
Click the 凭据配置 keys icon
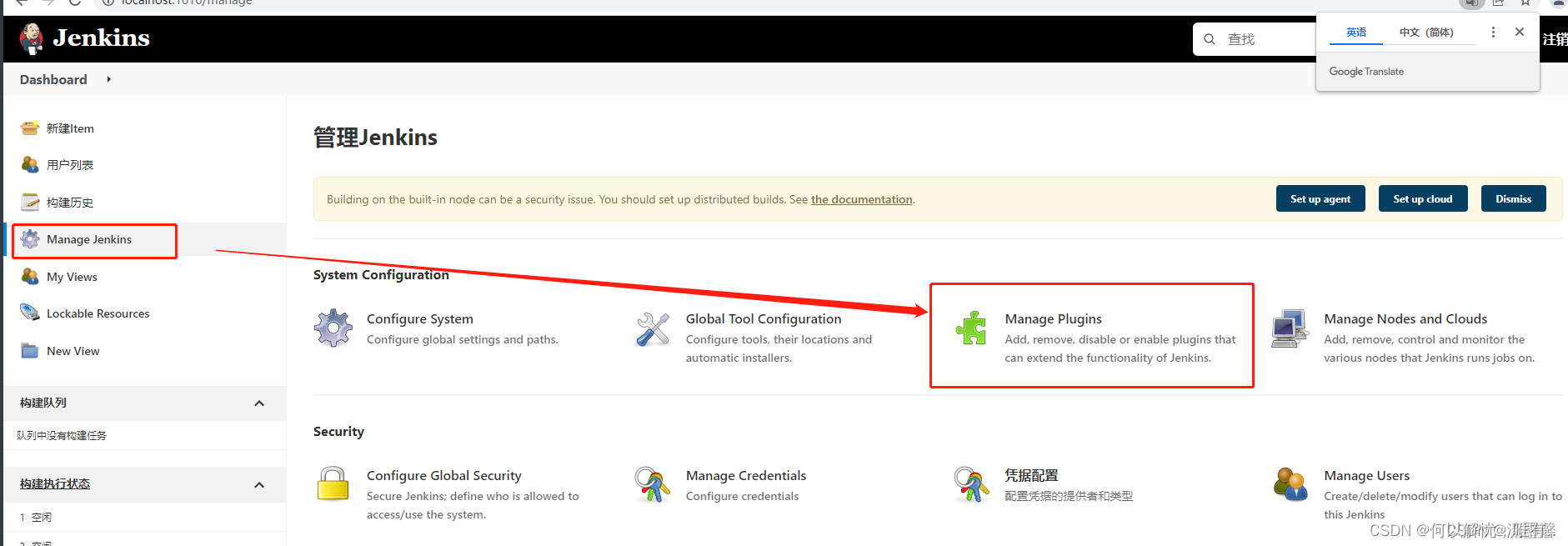[972, 484]
